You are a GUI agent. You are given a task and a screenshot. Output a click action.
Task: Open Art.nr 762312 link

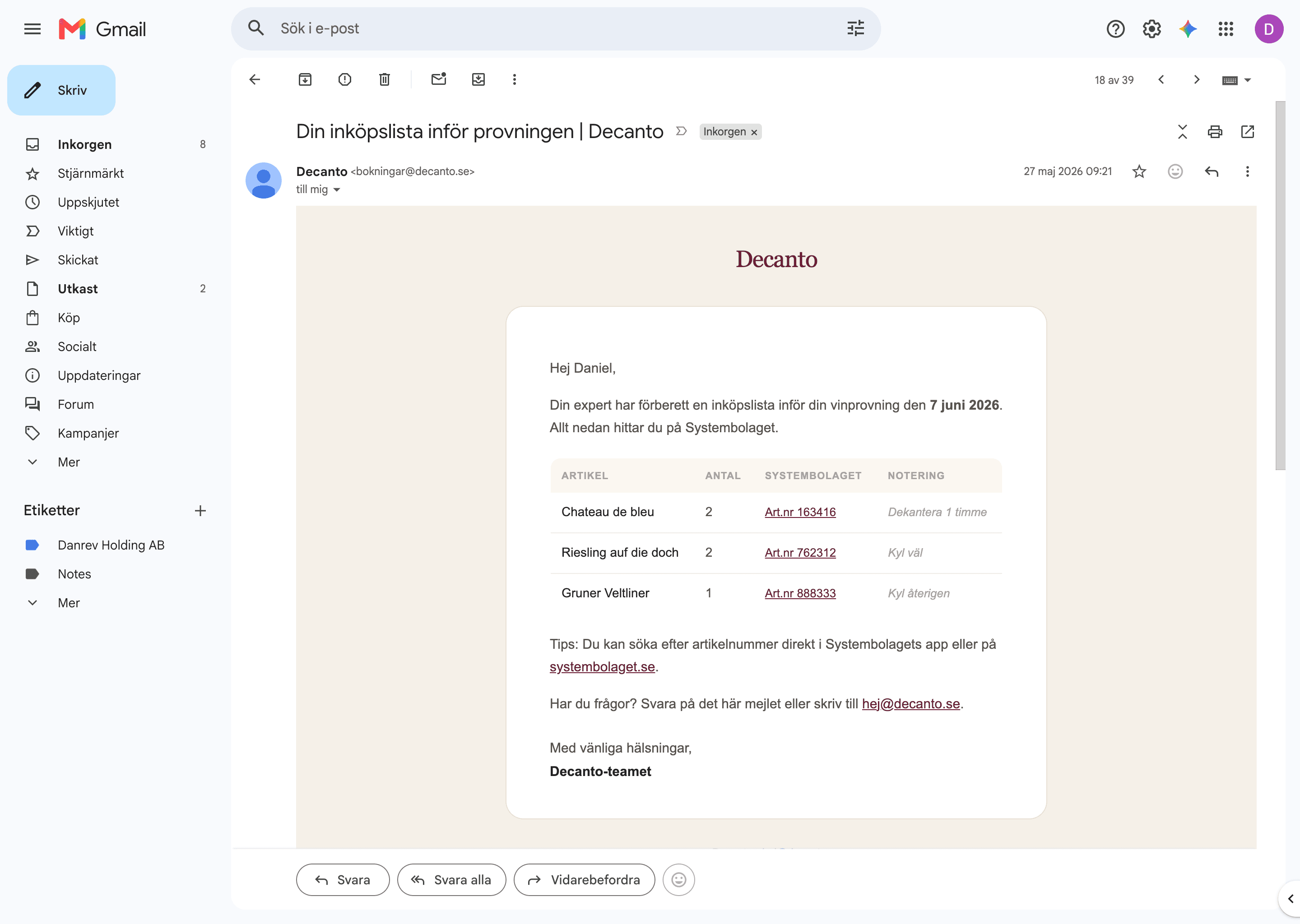pyautogui.click(x=800, y=553)
